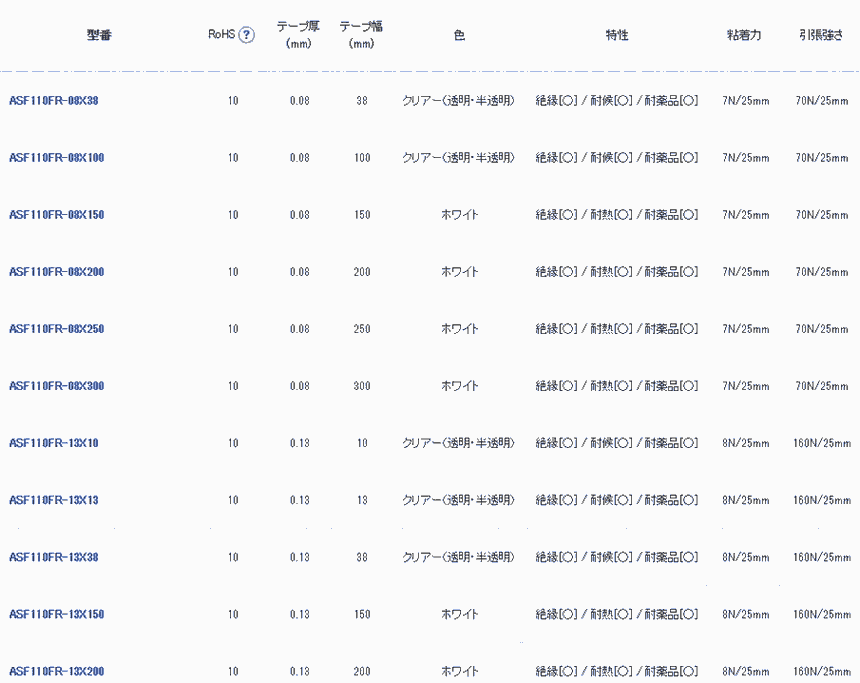Screen dimensions: 860x683
Task: Select the ASF110FR-13X200 product link
Action: coord(57,671)
